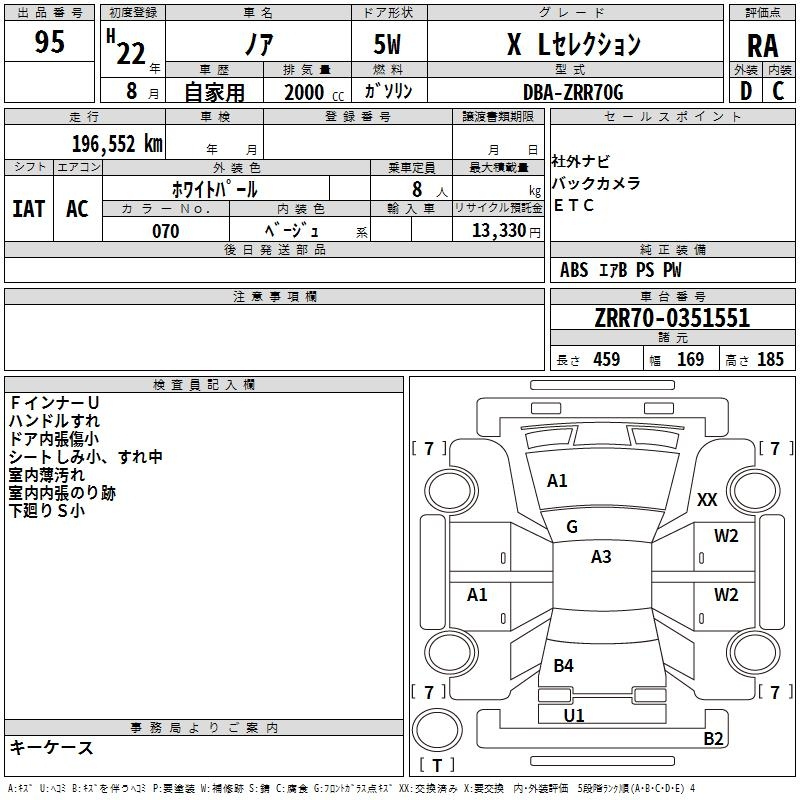Click length value 459

(607, 359)
